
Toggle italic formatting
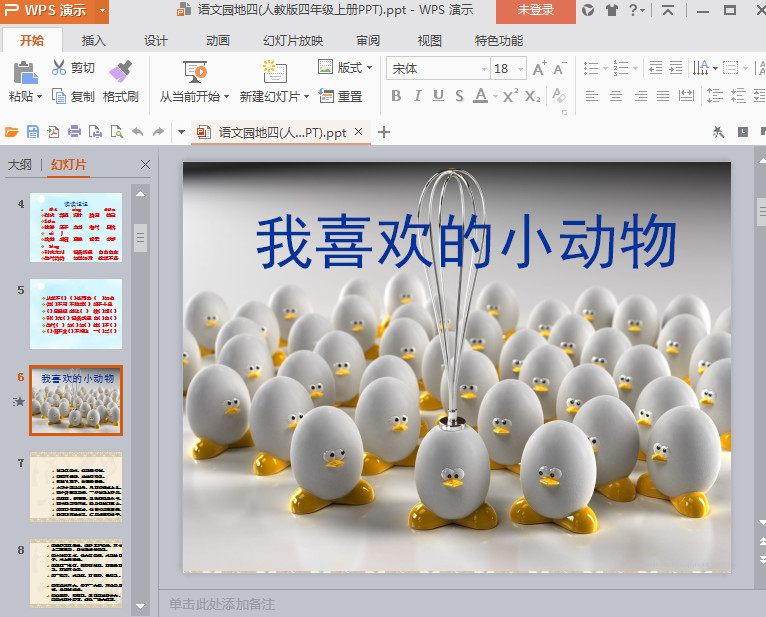coord(418,97)
